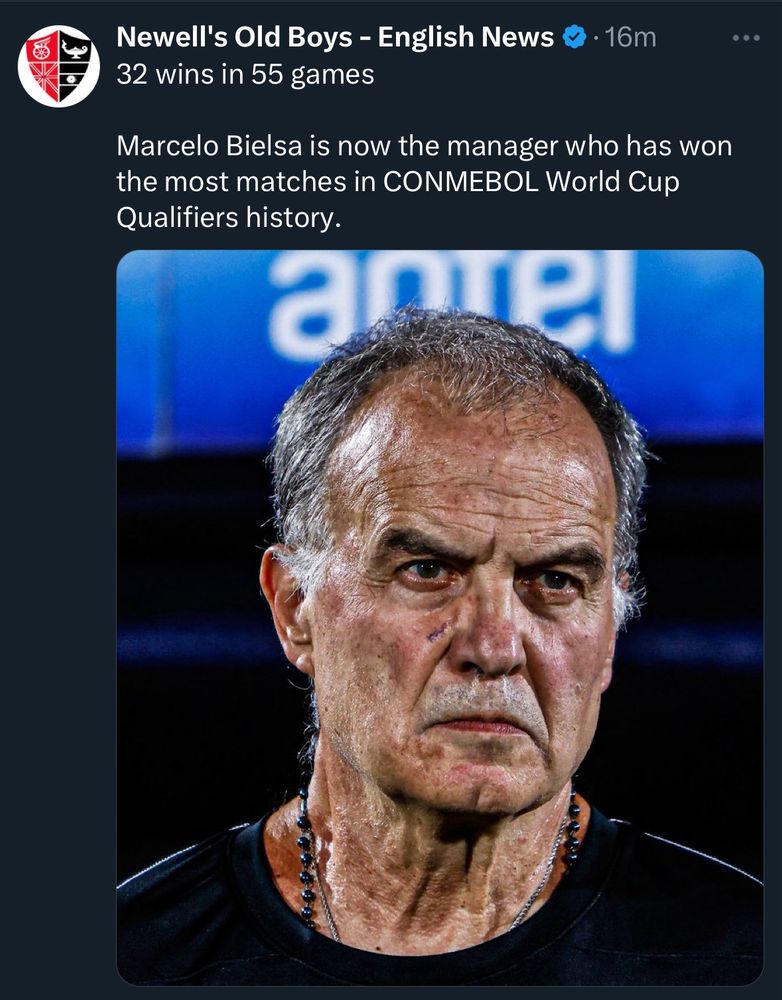Click the blue verified checkmark badge
Screen dimensions: 782x1000
(575, 39)
